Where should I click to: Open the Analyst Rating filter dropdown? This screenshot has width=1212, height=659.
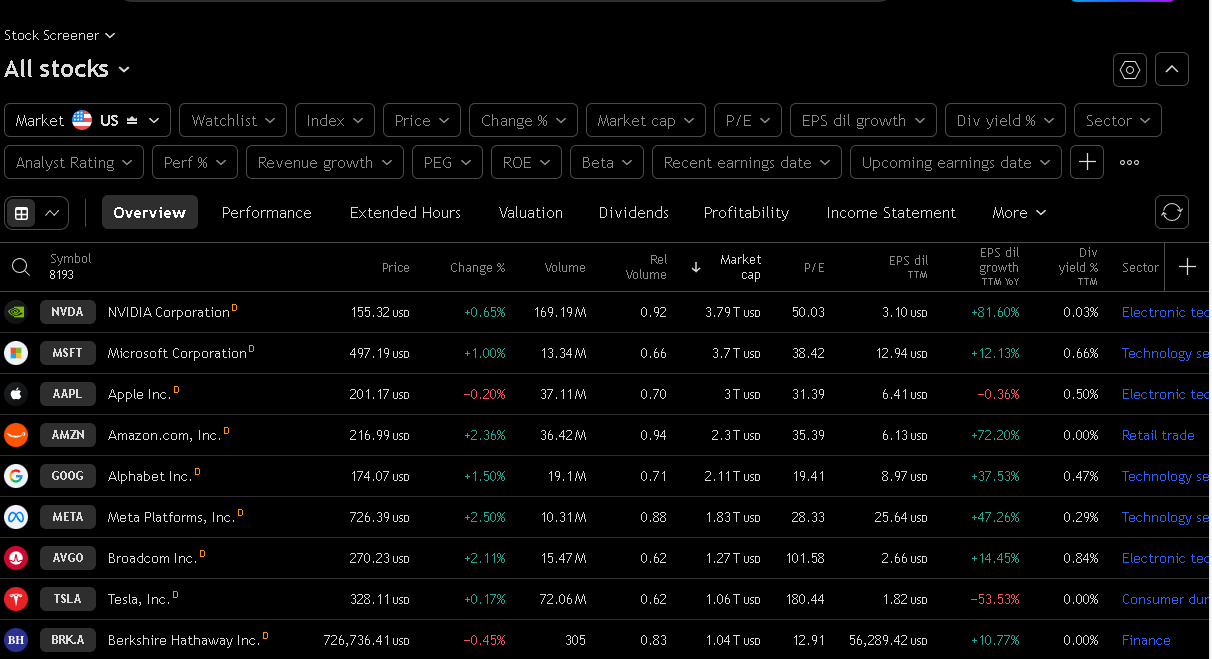click(x=74, y=162)
